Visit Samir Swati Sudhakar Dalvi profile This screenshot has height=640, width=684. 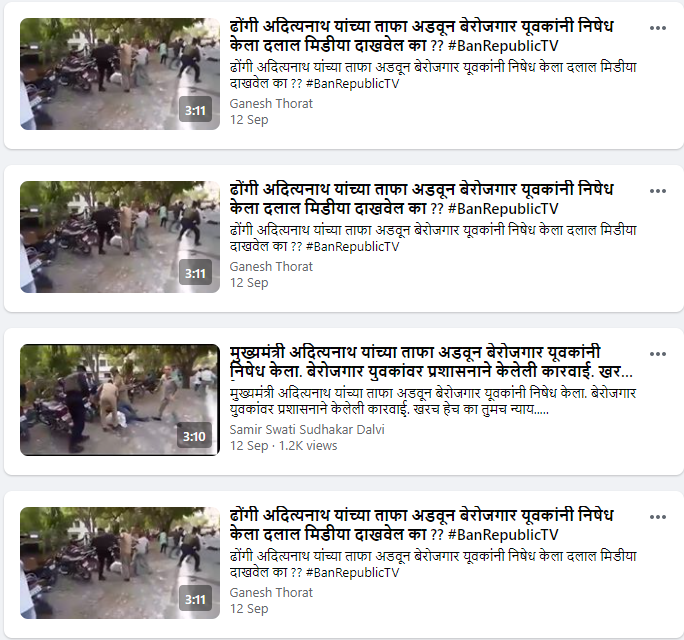(x=307, y=430)
